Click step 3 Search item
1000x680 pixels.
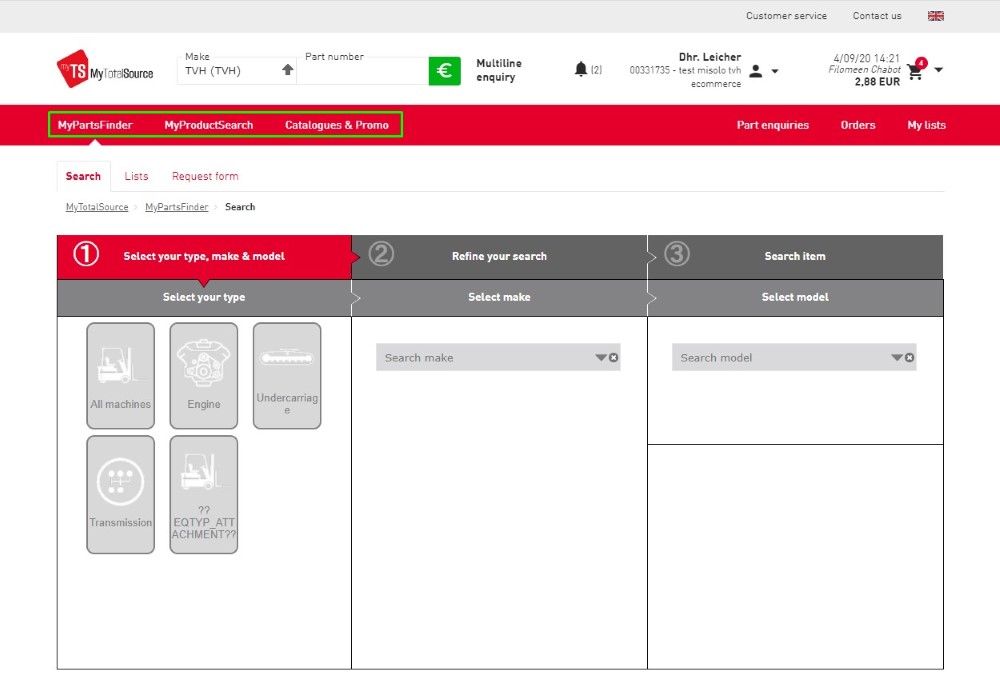coord(795,256)
